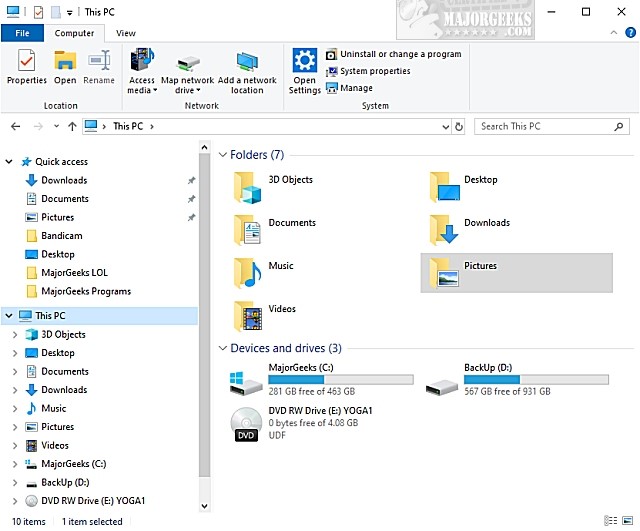Expand the 3D Objects tree node
640x531 pixels.
coord(14,335)
